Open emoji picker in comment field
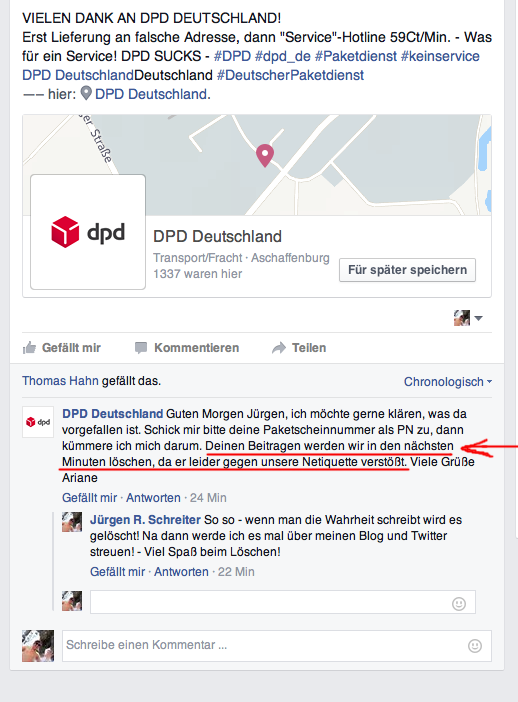This screenshot has width=518, height=702. (475, 646)
